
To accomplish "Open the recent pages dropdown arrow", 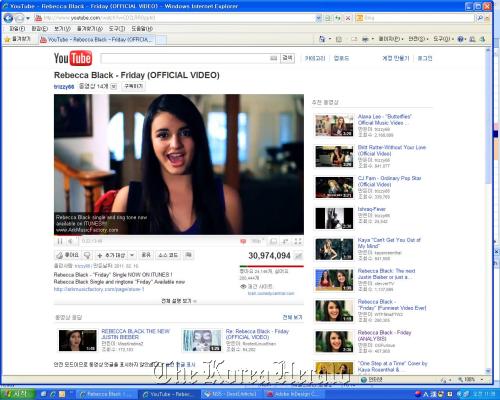I will (x=28, y=18).
